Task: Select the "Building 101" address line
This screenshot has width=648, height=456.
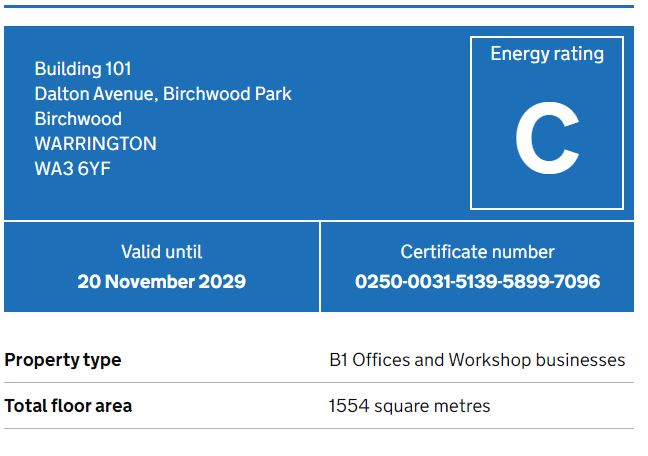Action: [83, 69]
